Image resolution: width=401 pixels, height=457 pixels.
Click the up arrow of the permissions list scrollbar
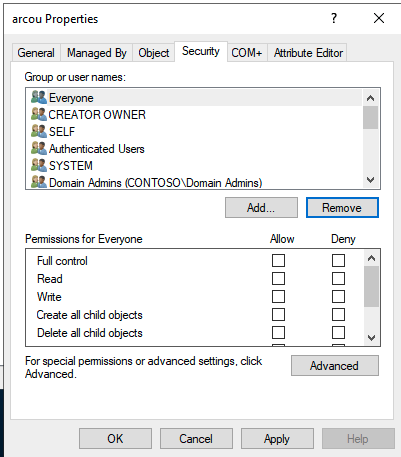tap(371, 258)
